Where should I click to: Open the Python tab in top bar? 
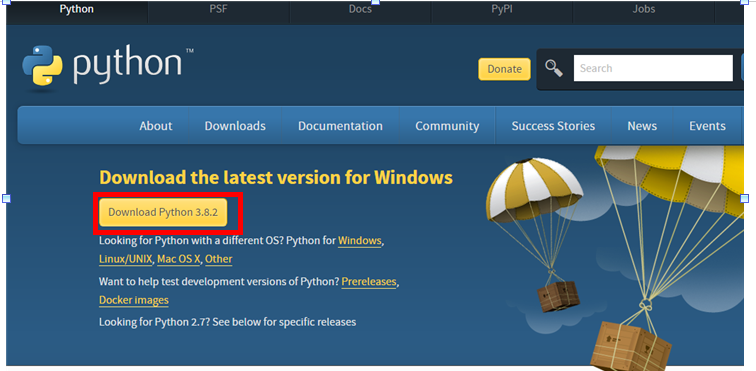coord(77,9)
